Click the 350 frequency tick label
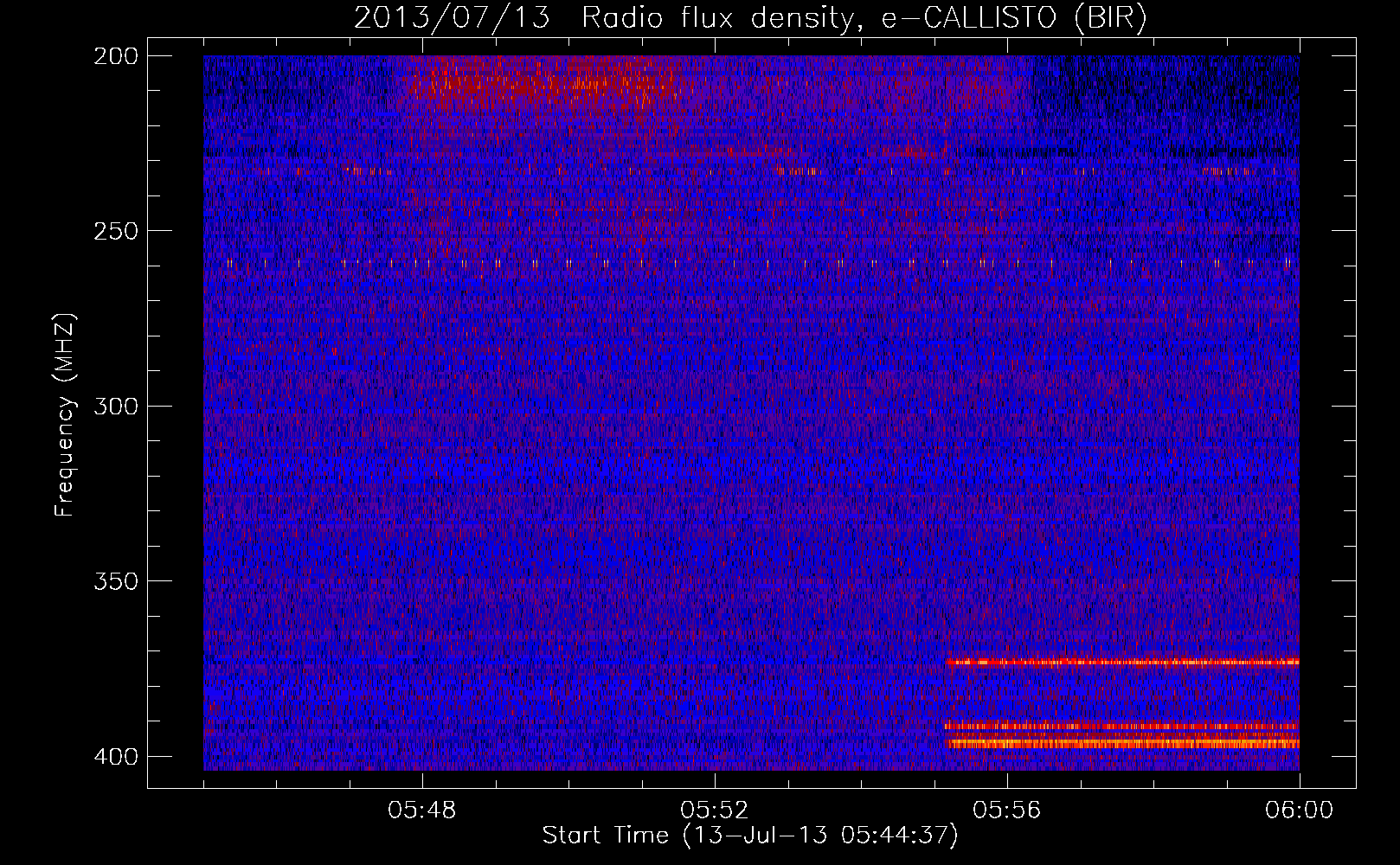1400x865 pixels. [x=116, y=581]
